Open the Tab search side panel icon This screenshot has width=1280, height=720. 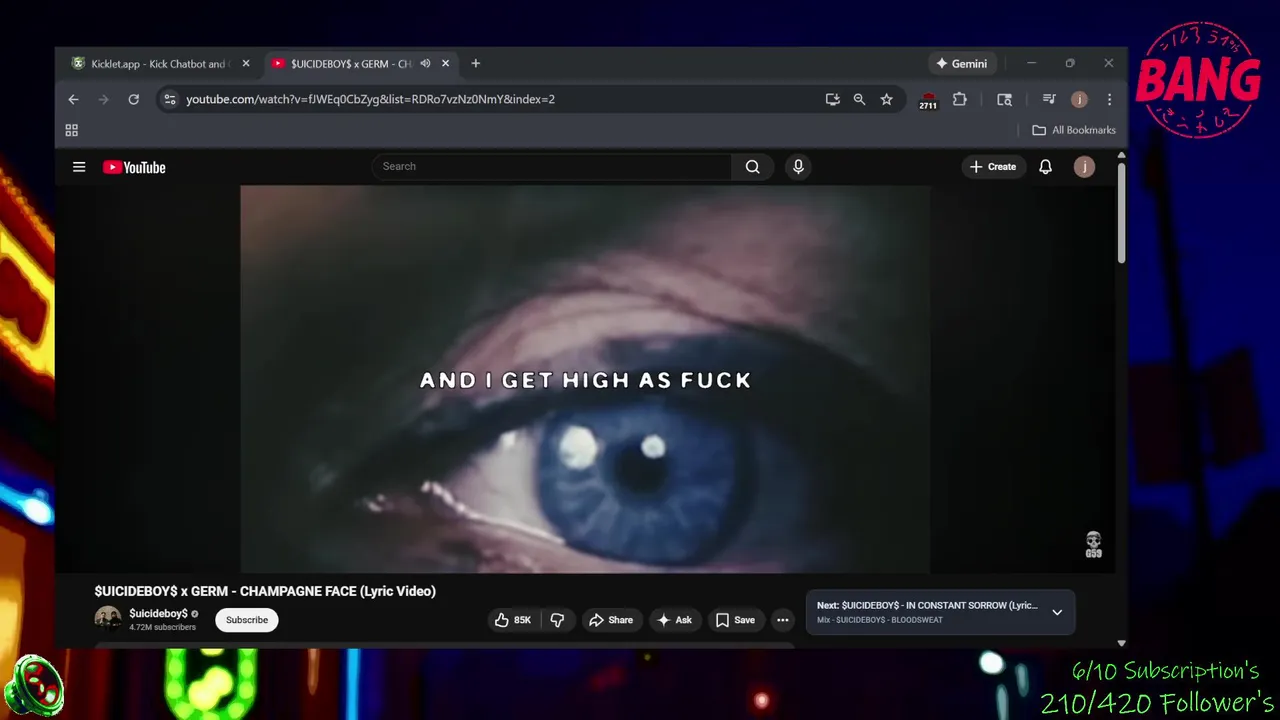(1004, 99)
